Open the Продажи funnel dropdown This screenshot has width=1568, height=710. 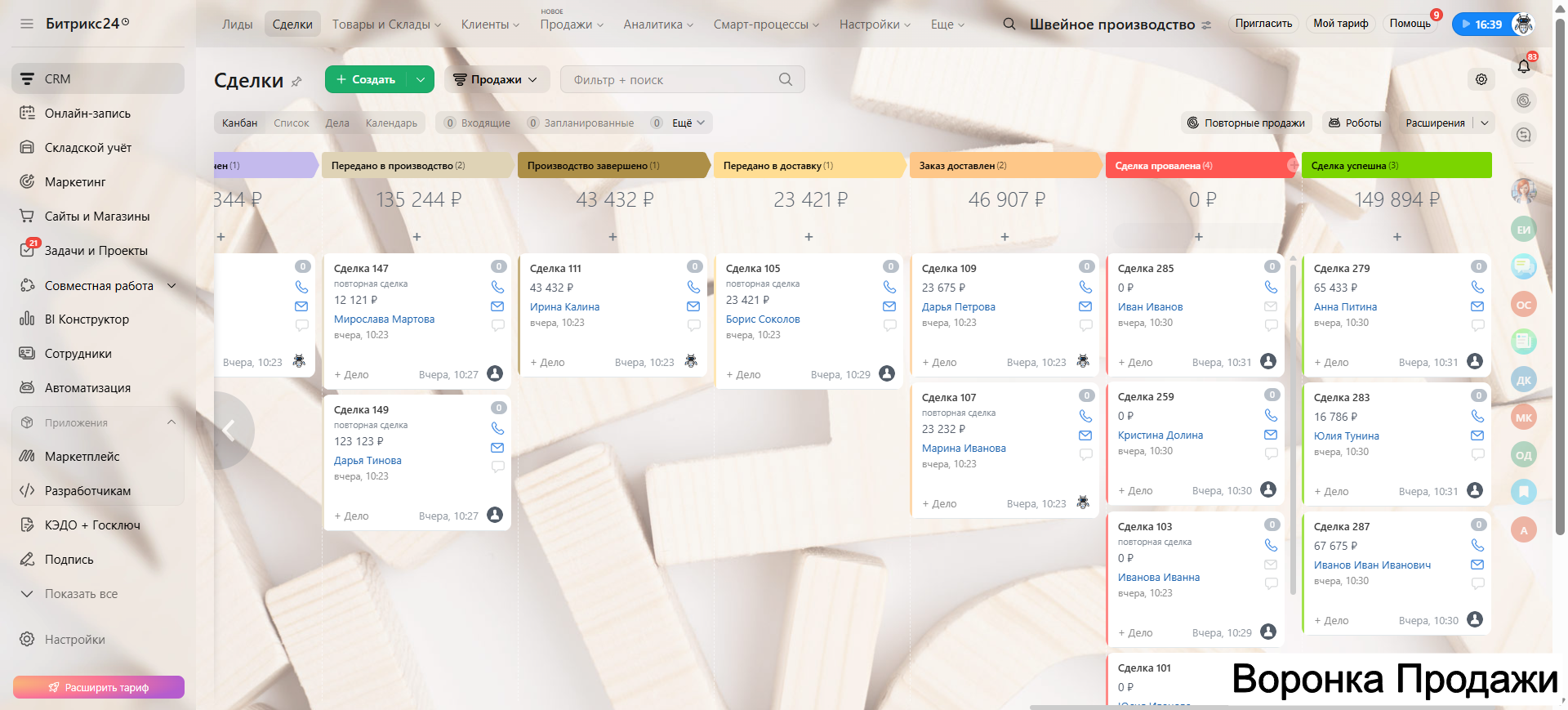pyautogui.click(x=495, y=79)
